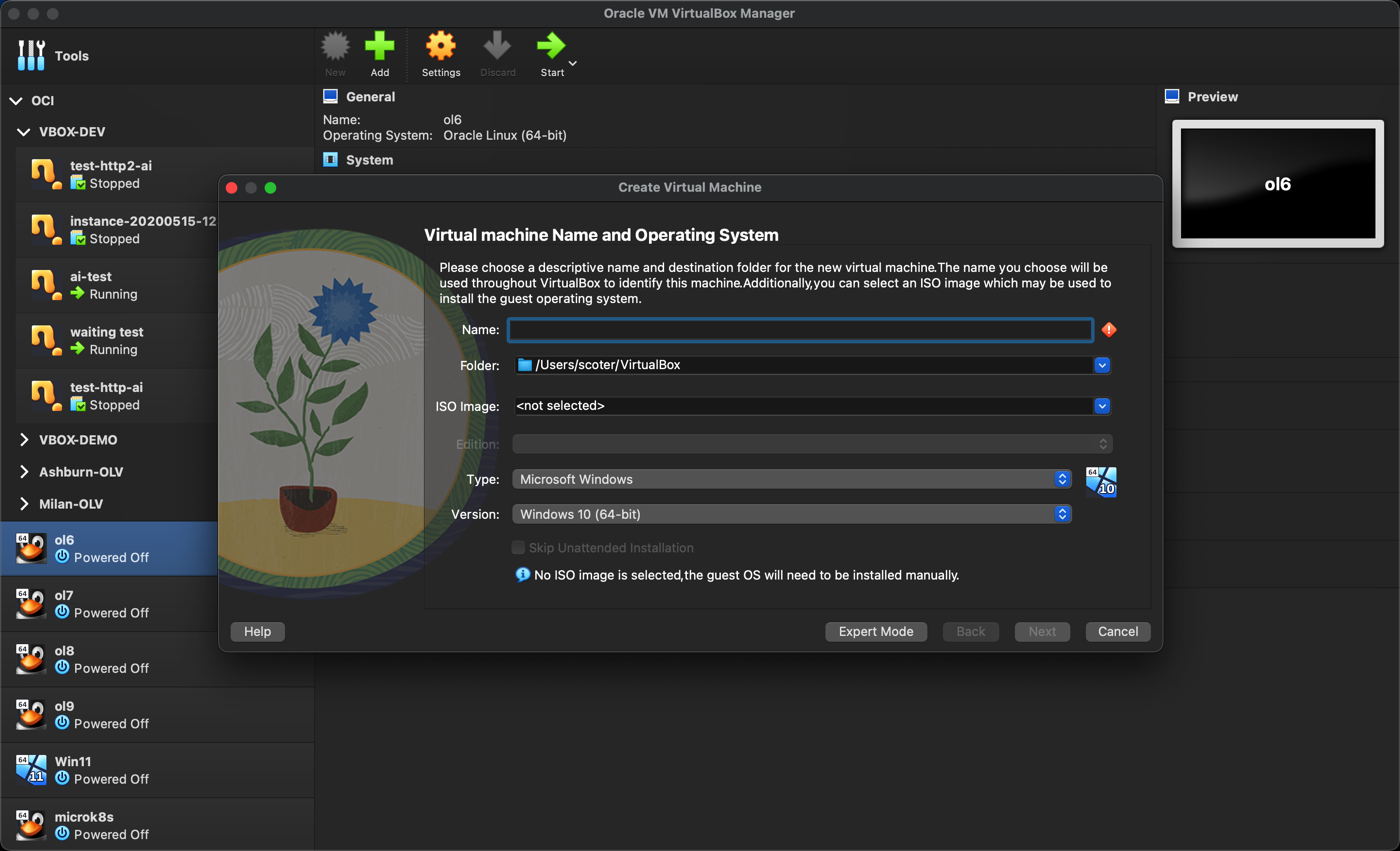Screen dimensions: 1400x851
Task: Click the Tools icon in the sidebar
Action: [x=30, y=53]
